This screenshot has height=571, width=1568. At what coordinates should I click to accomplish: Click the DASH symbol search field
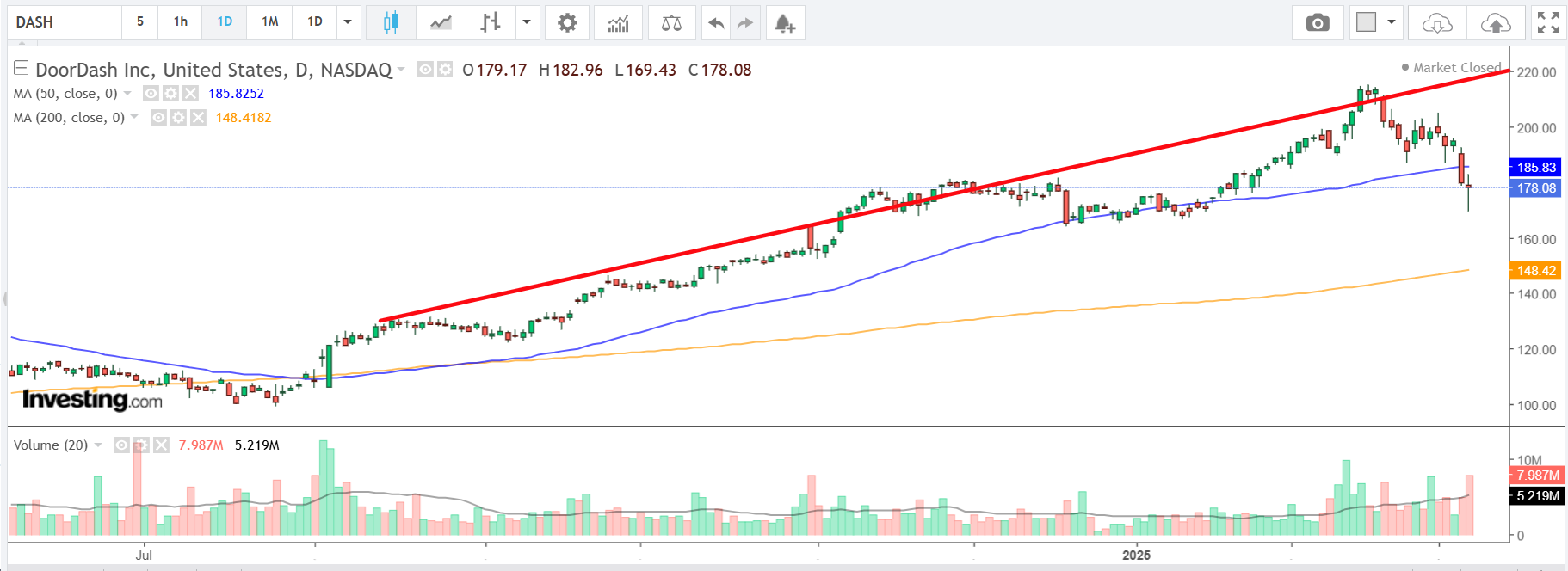[x=65, y=22]
